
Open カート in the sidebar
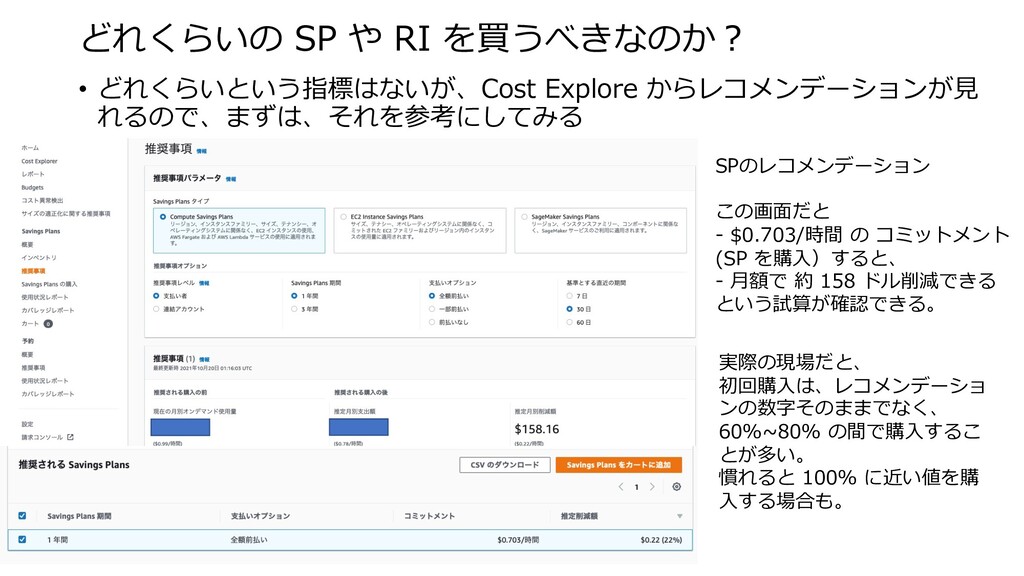point(30,323)
